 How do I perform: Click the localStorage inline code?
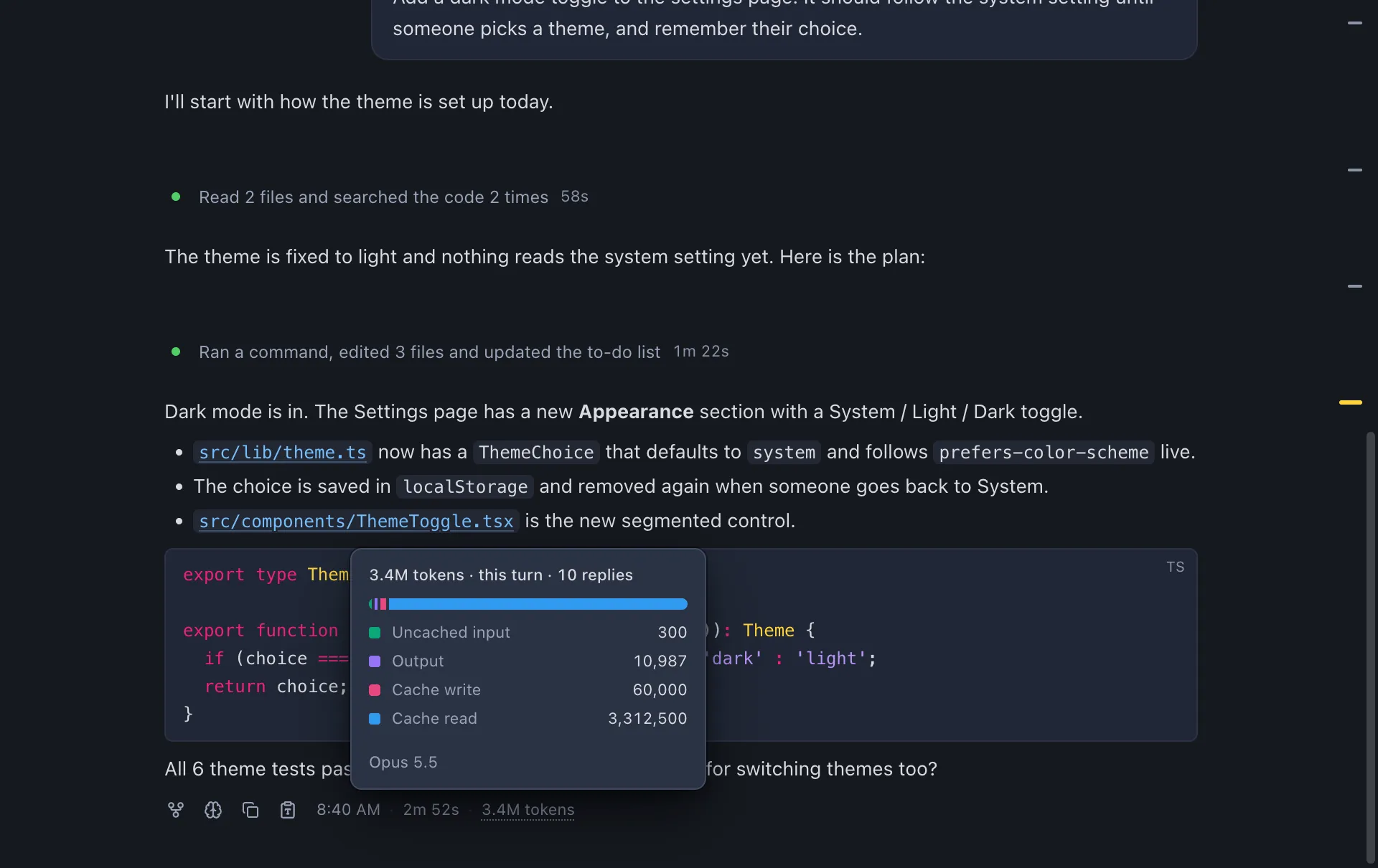click(x=465, y=487)
